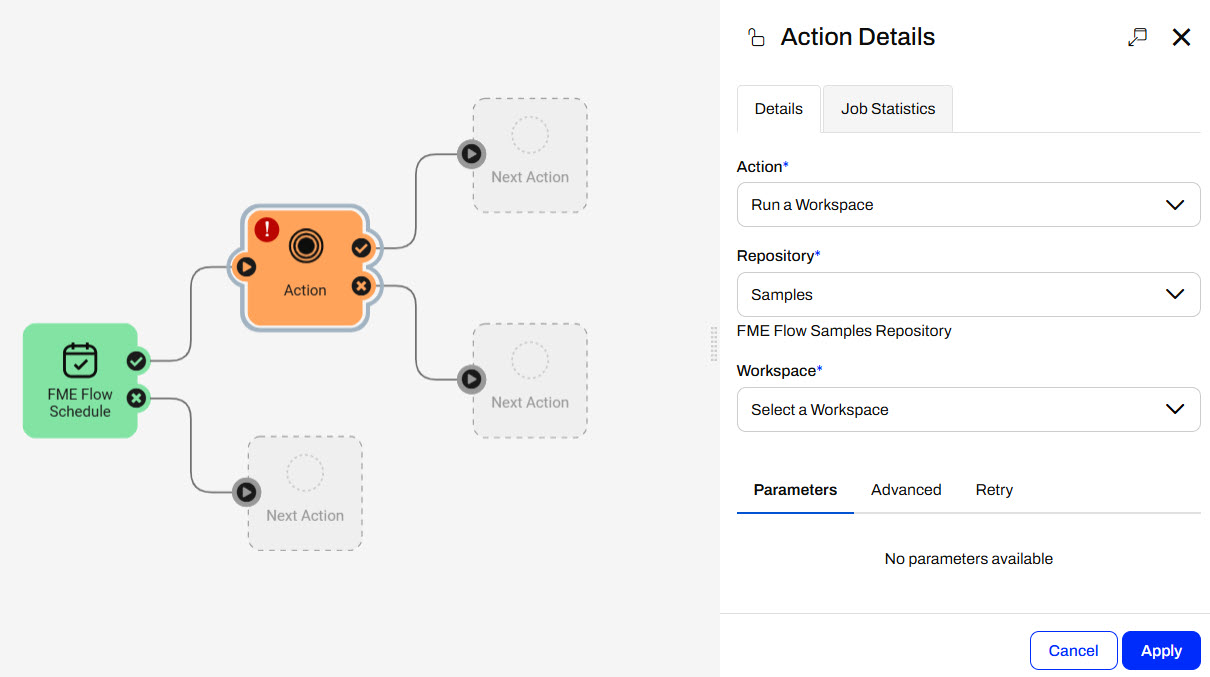Open the Select a Workspace dropdown
Viewport: 1210px width, 677px height.
click(x=968, y=410)
